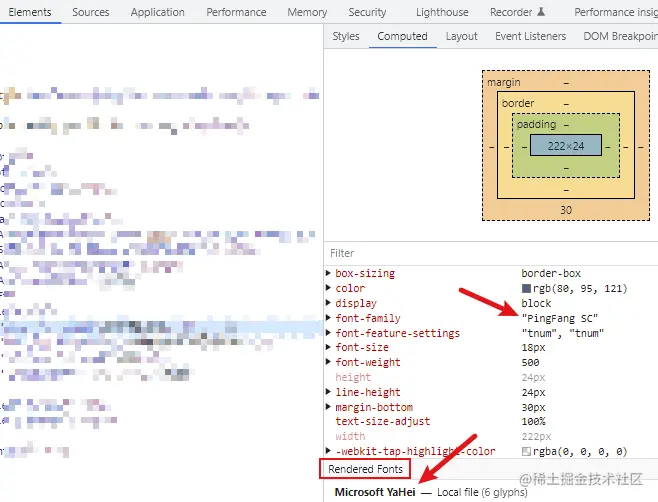Click the border label in box model
The width and height of the screenshot is (658, 502).
pos(518,103)
